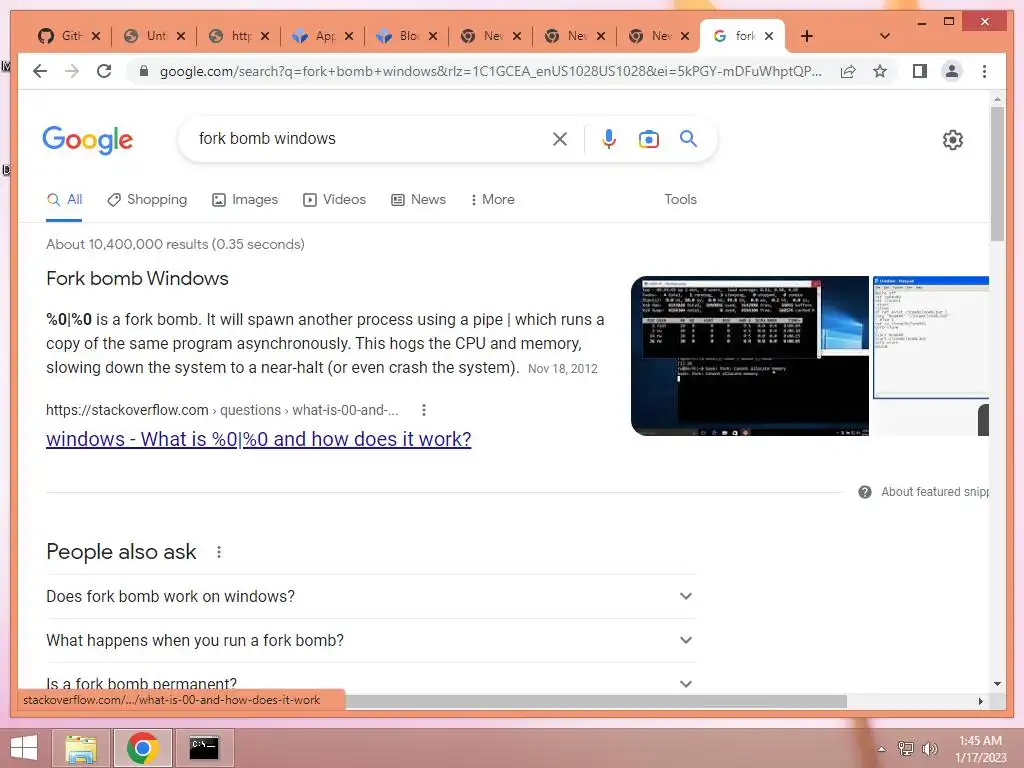This screenshot has width=1024, height=768.
Task: Bookmark this page with star icon
Action: (880, 71)
